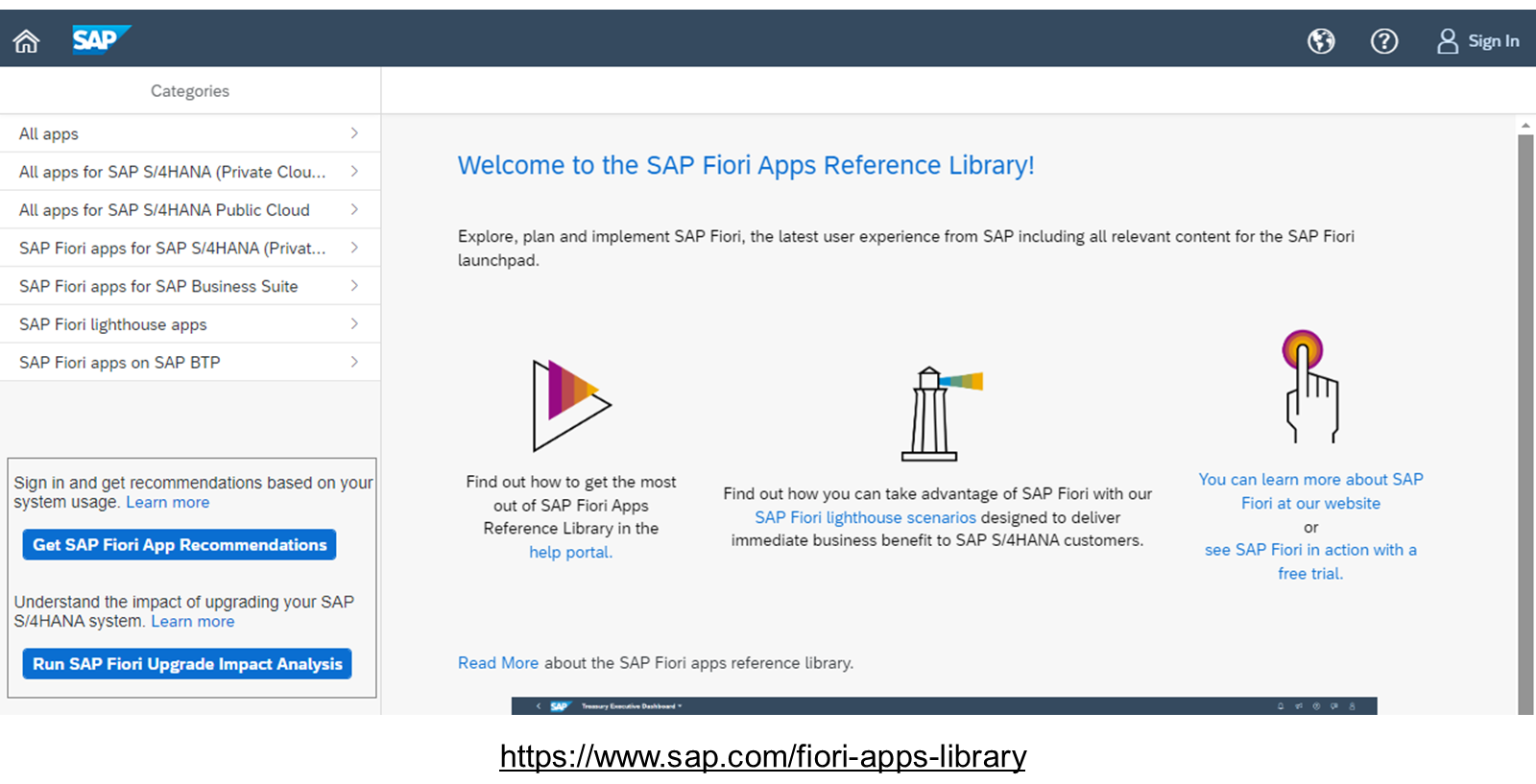The width and height of the screenshot is (1536, 784).
Task: Open All apps category
Action: point(190,133)
